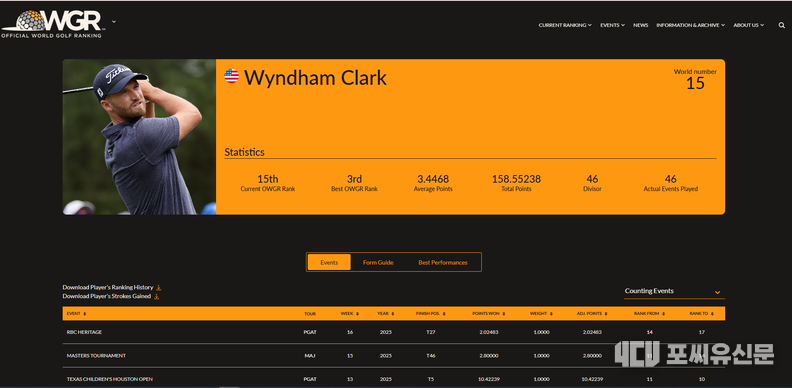Expand the Counting Events dropdown
Image resolution: width=792 pixels, height=388 pixels.
click(674, 292)
